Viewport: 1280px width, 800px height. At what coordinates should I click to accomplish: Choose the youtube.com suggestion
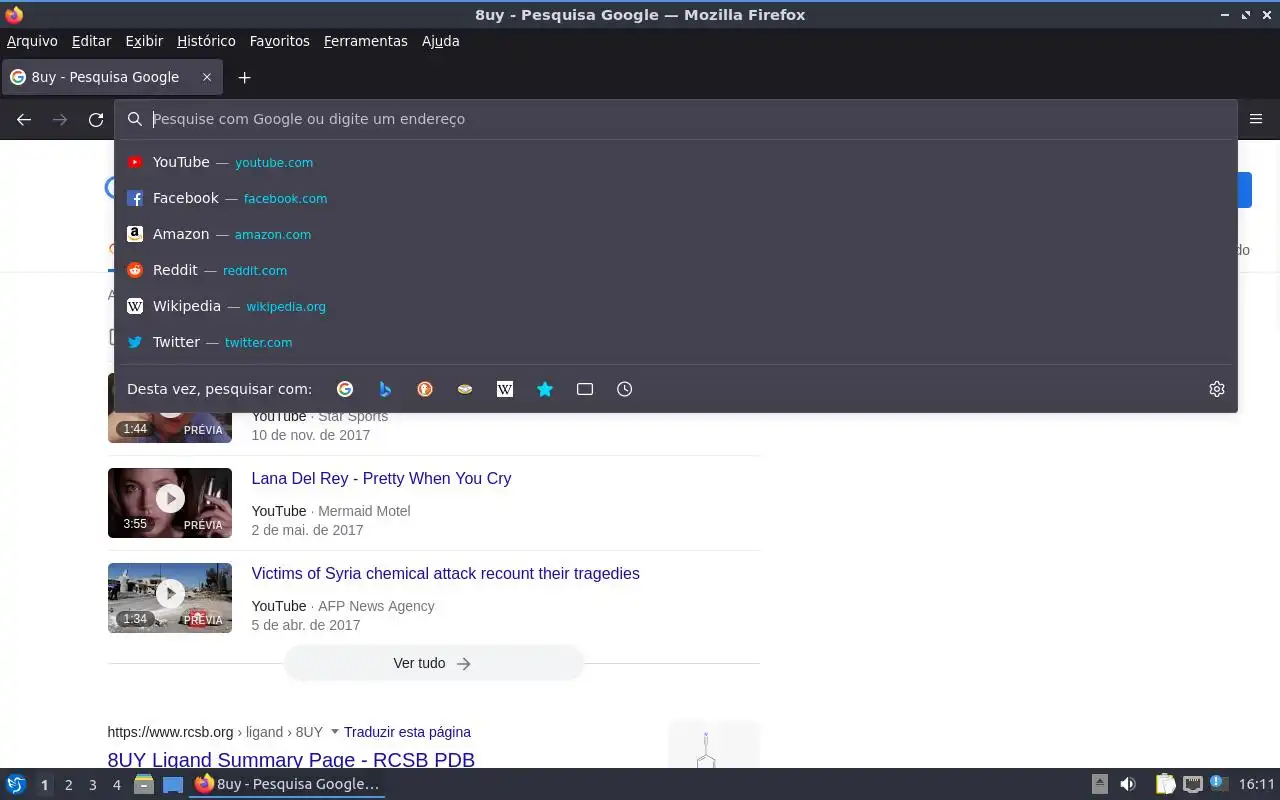pyautogui.click(x=676, y=162)
